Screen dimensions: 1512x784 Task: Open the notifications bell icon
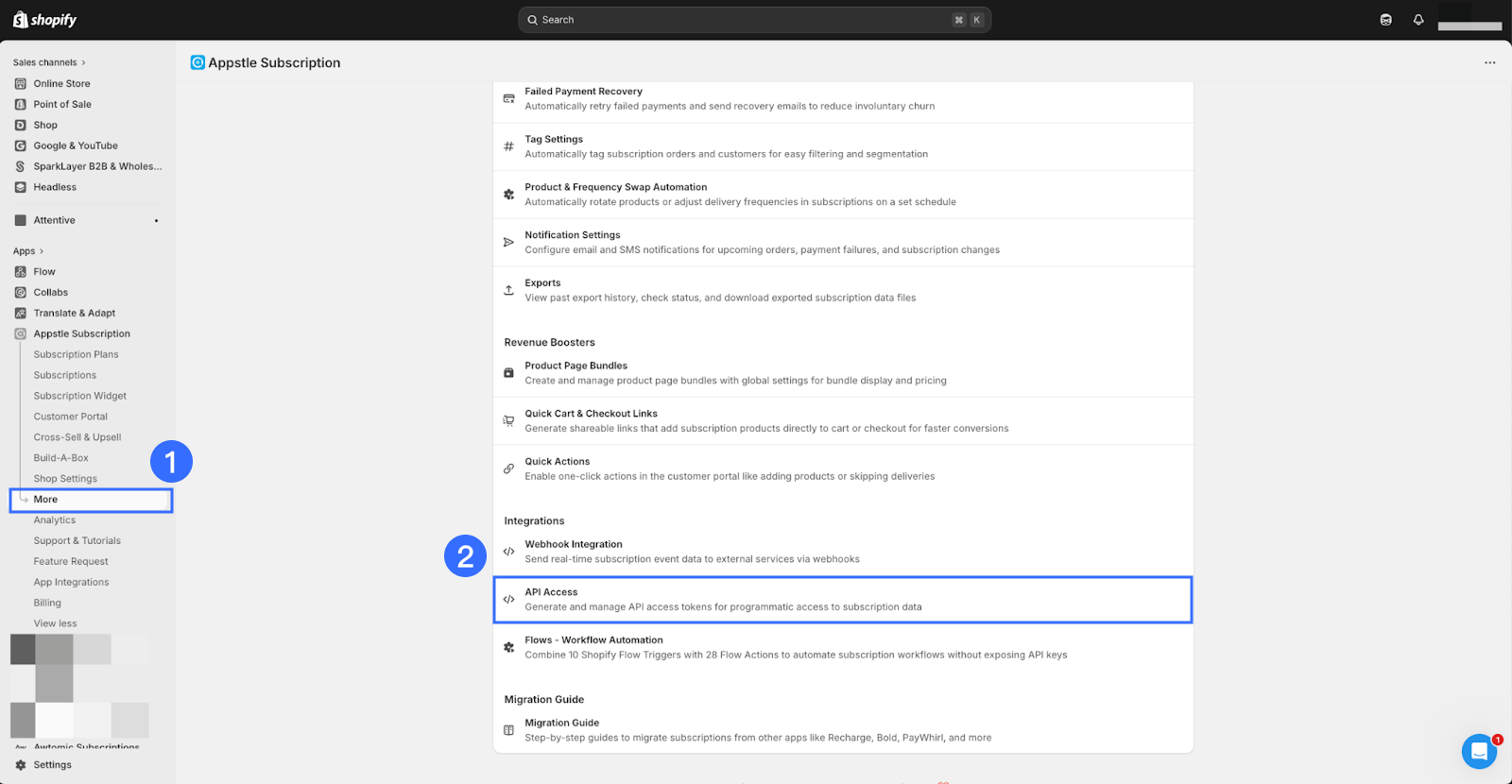[x=1418, y=20]
